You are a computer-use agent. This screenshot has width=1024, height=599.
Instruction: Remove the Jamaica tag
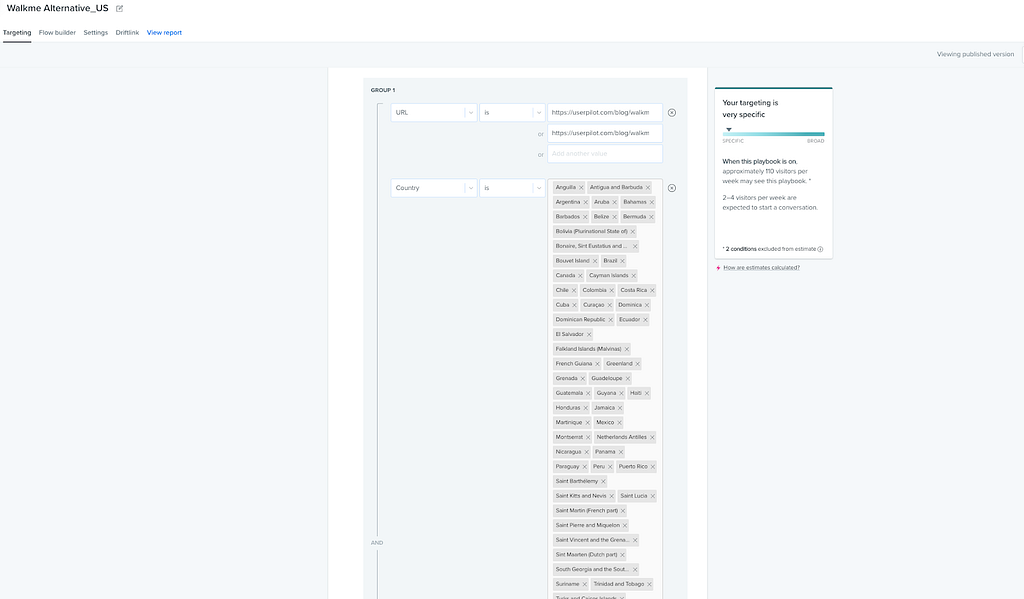coord(620,408)
